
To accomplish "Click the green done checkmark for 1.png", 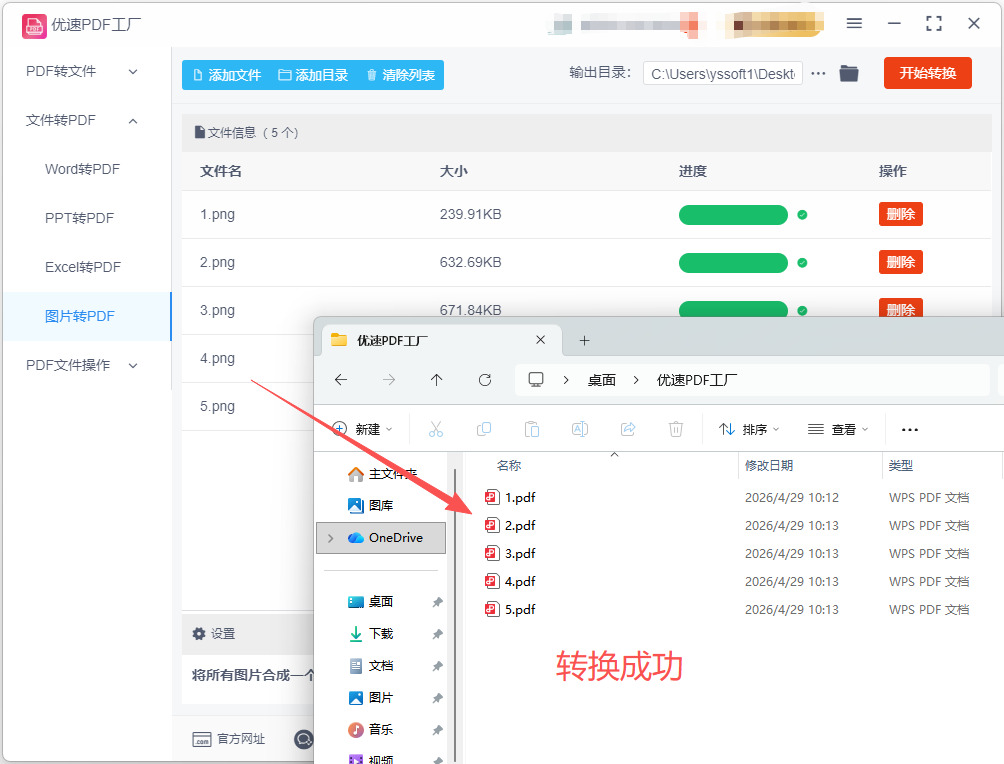I will point(802,215).
